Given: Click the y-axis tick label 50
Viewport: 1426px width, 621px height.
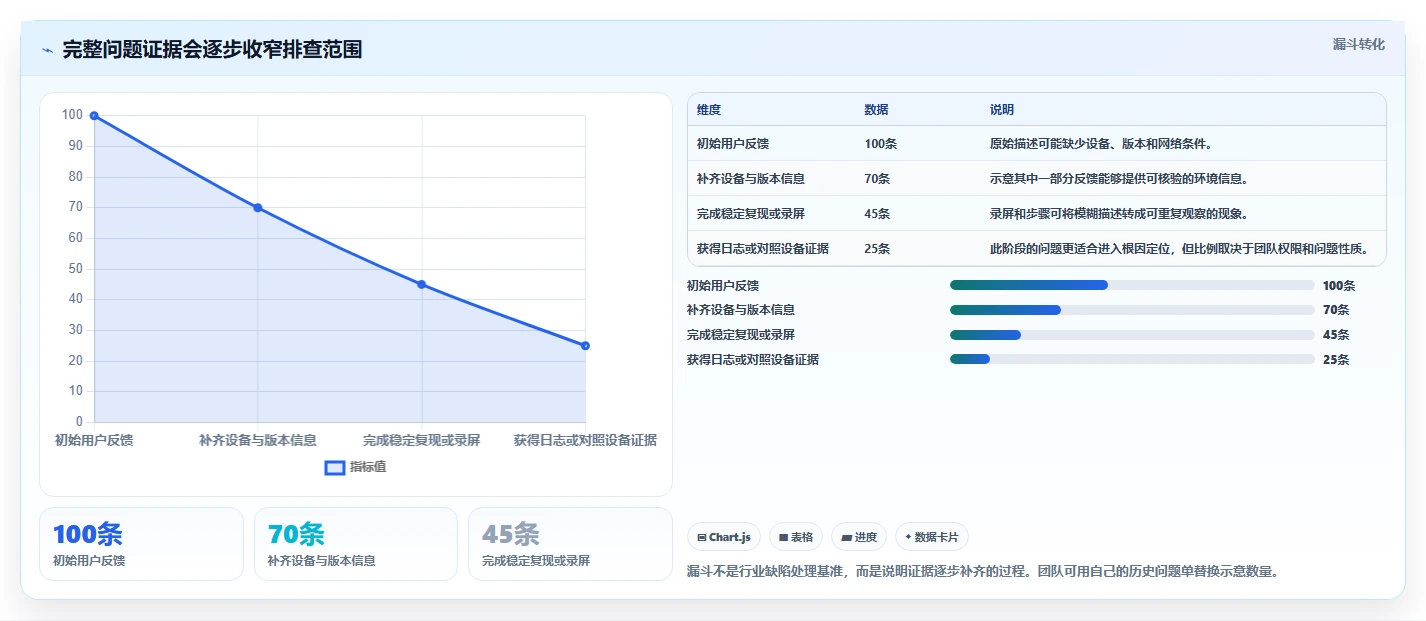Looking at the screenshot, I should [x=76, y=269].
